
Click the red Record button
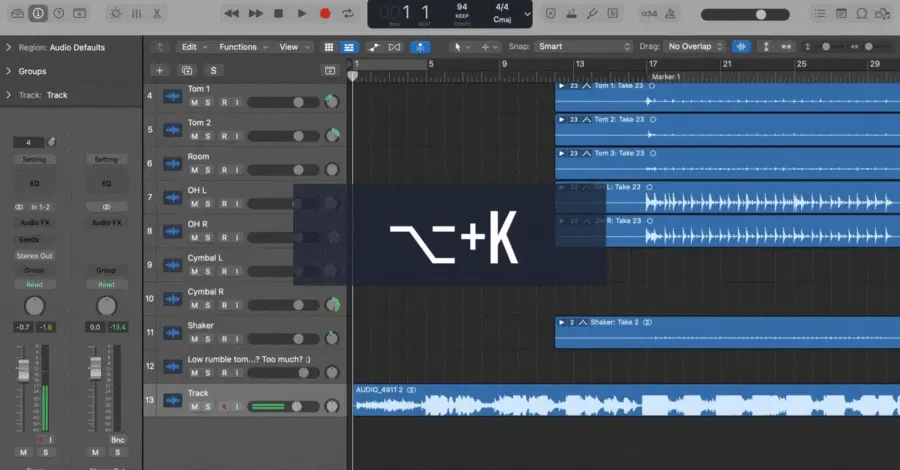(325, 13)
